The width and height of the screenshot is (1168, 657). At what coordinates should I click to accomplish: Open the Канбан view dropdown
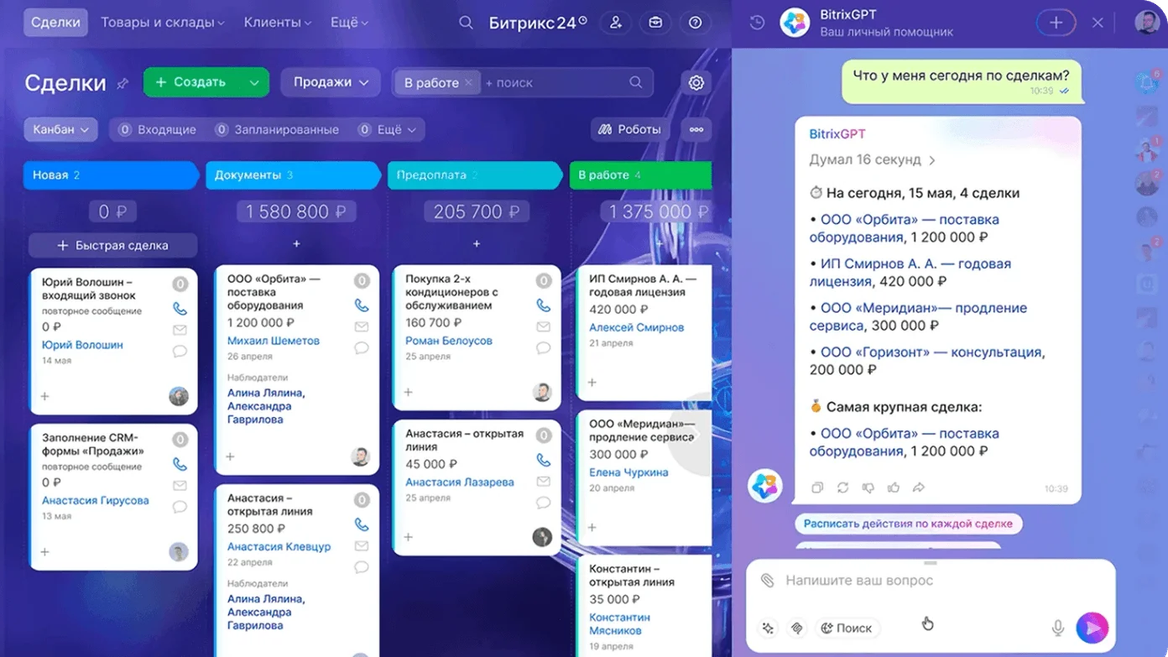60,130
